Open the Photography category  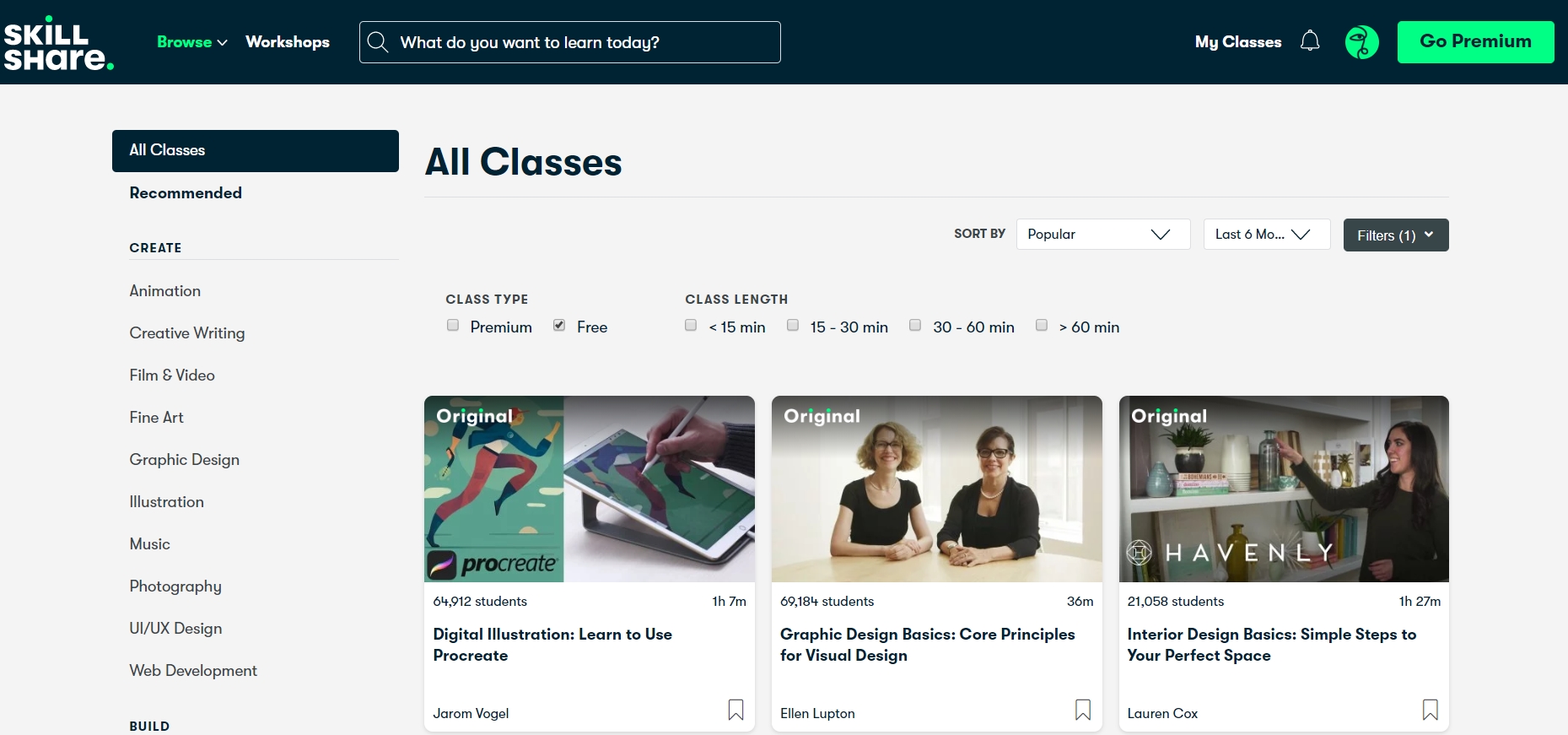coord(175,586)
